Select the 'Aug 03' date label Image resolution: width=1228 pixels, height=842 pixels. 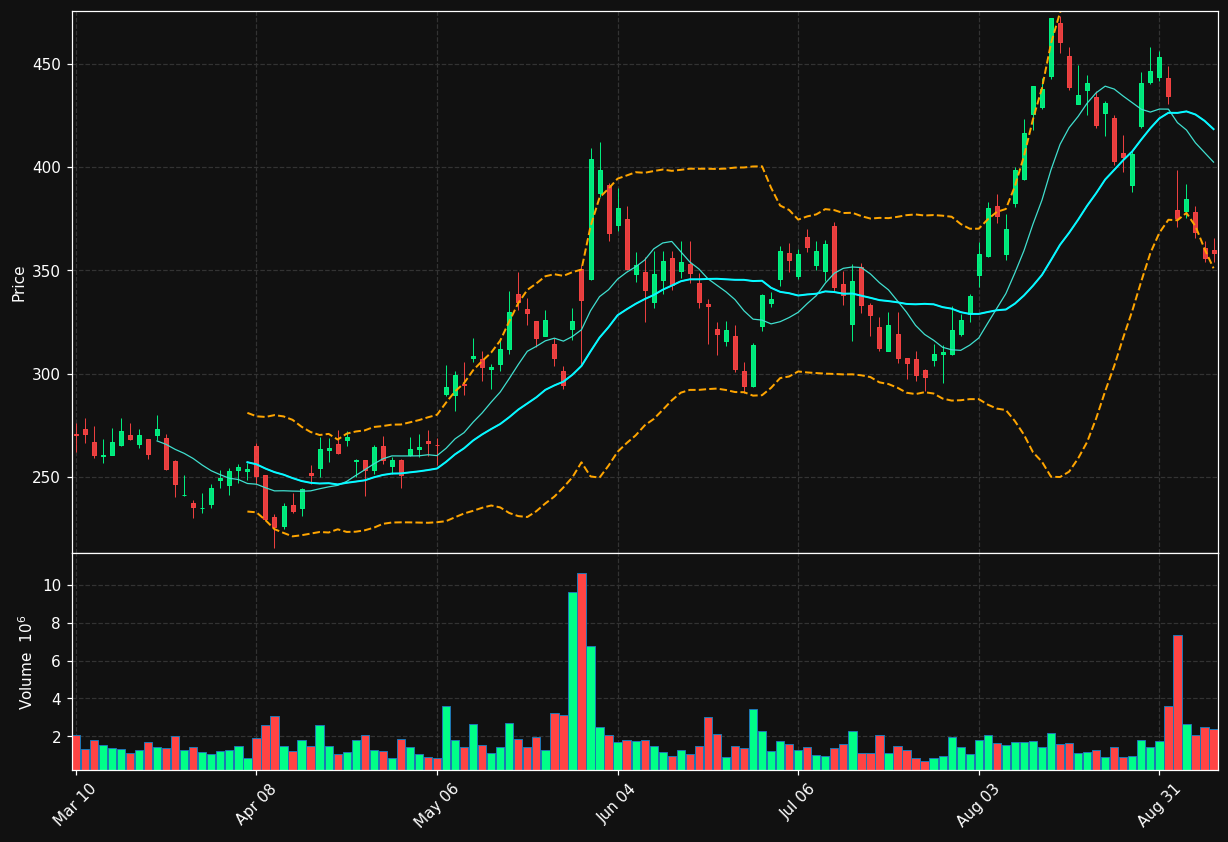pyautogui.click(x=979, y=805)
